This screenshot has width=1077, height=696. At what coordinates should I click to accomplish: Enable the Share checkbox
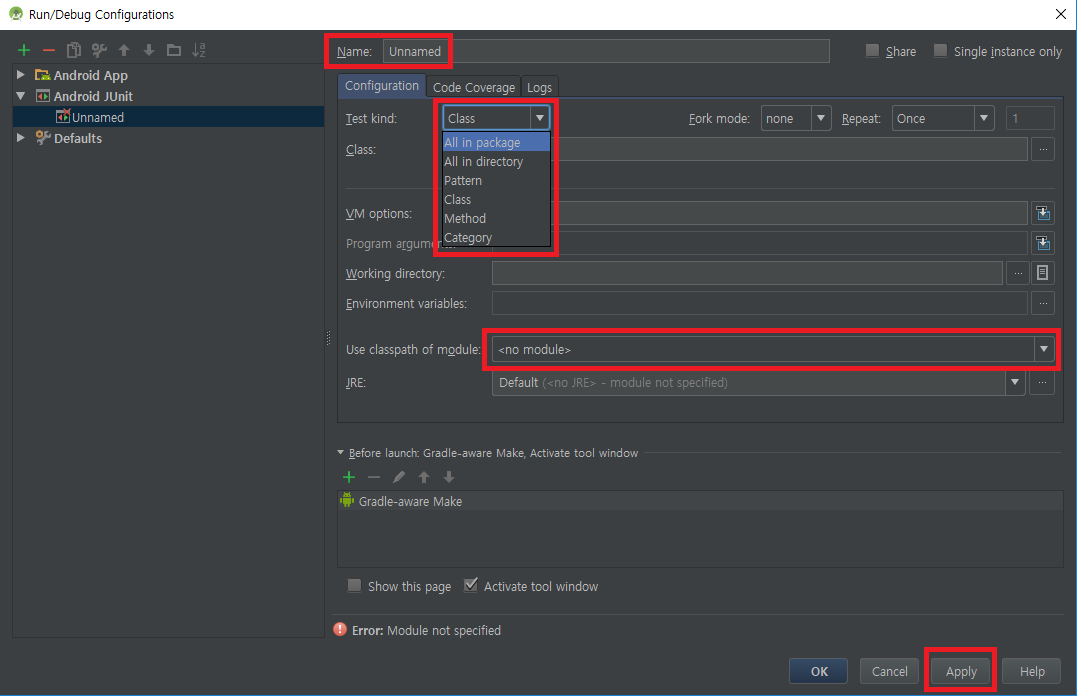[x=872, y=50]
